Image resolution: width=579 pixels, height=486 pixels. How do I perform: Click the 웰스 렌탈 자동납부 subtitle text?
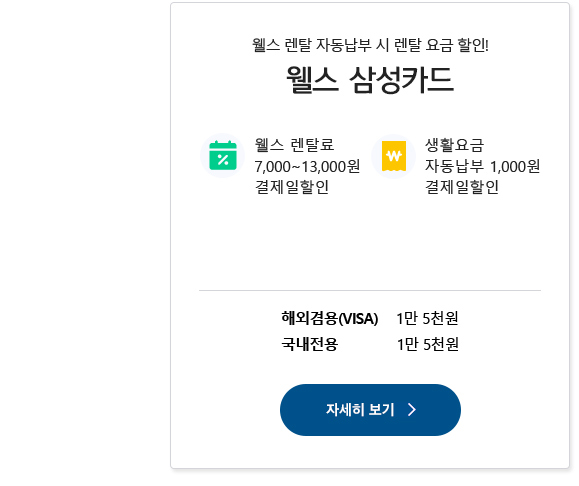click(x=370, y=45)
